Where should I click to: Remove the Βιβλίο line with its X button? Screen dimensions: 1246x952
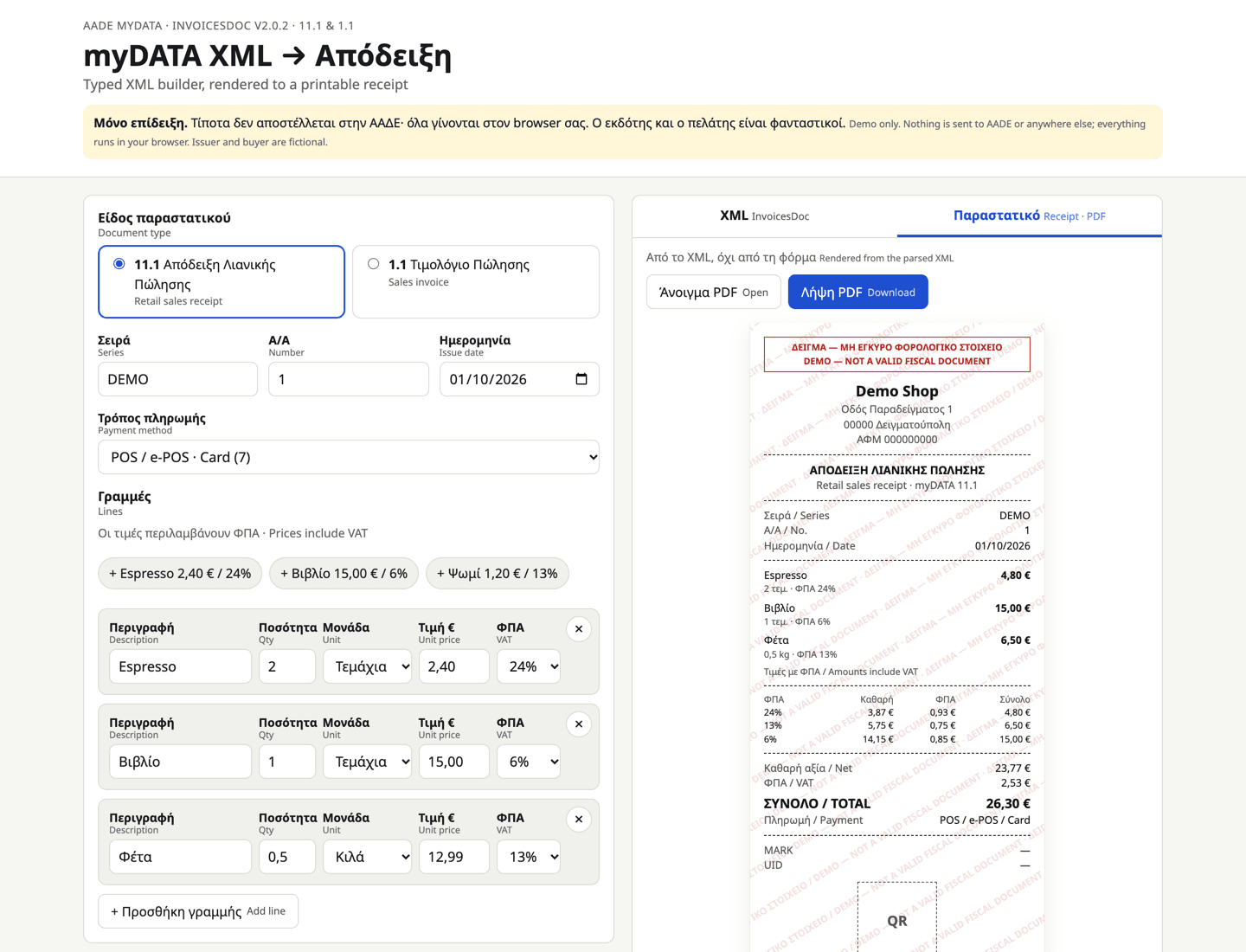(x=579, y=724)
